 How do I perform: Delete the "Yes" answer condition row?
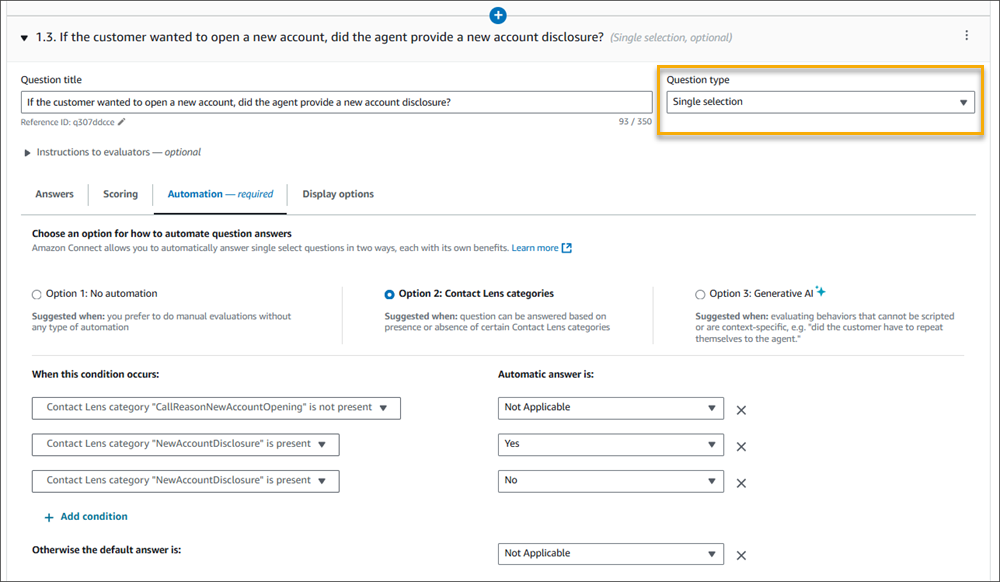click(x=741, y=445)
